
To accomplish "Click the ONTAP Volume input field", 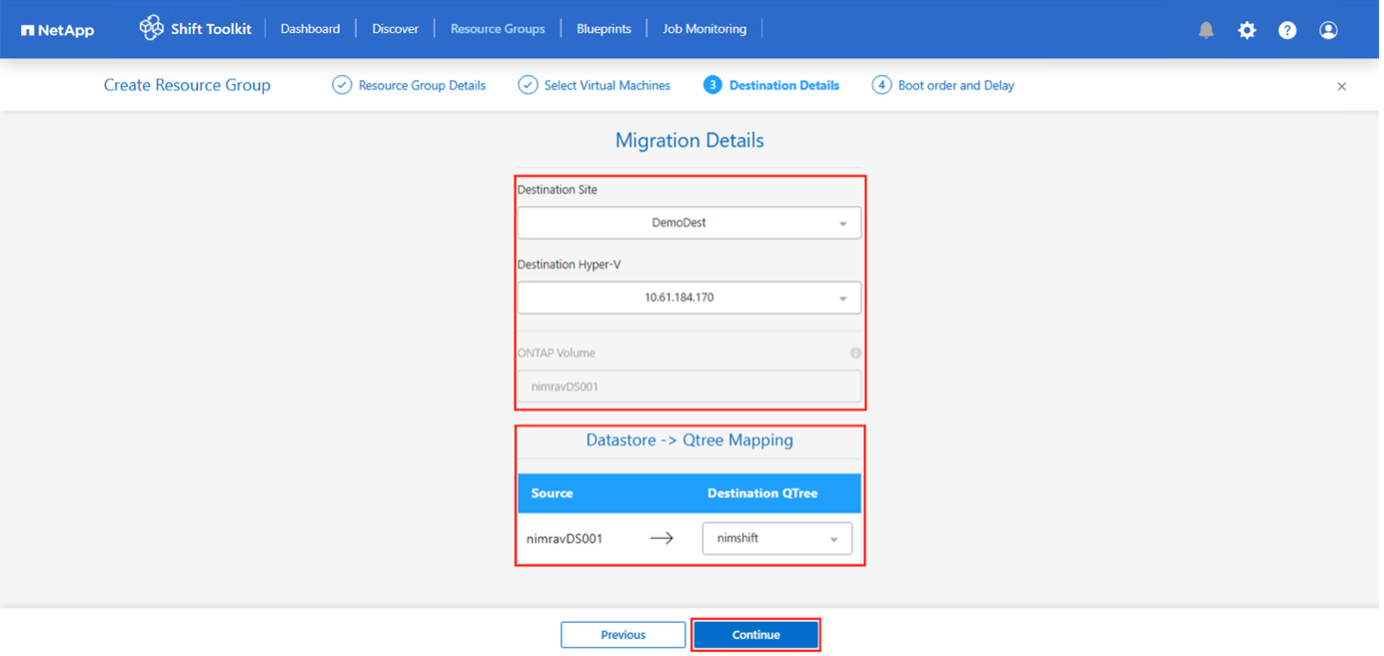I will (x=689, y=387).
